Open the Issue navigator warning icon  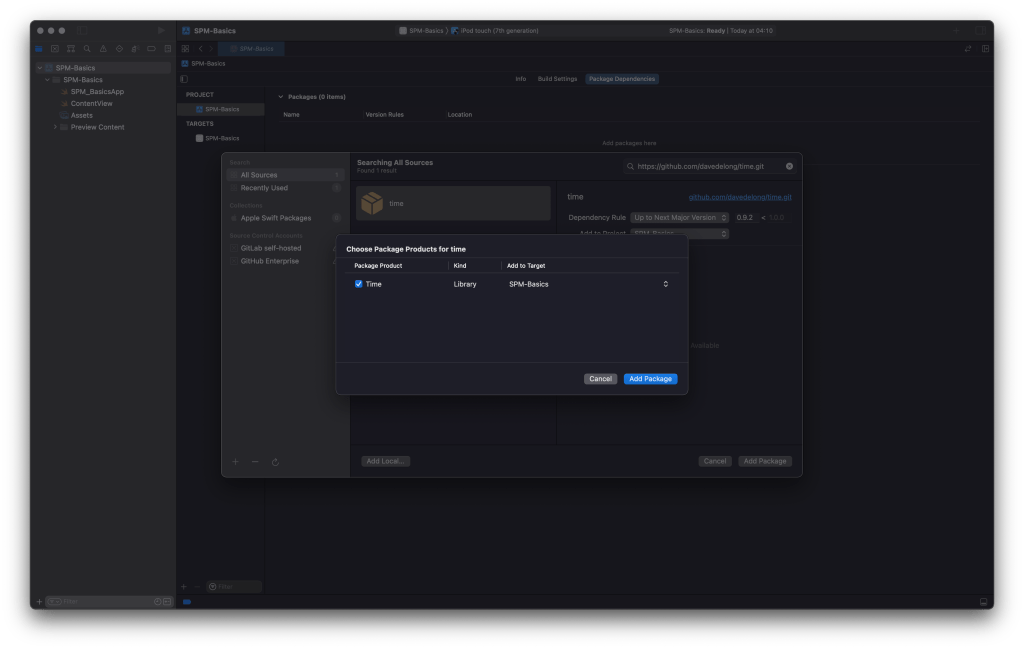point(103,48)
